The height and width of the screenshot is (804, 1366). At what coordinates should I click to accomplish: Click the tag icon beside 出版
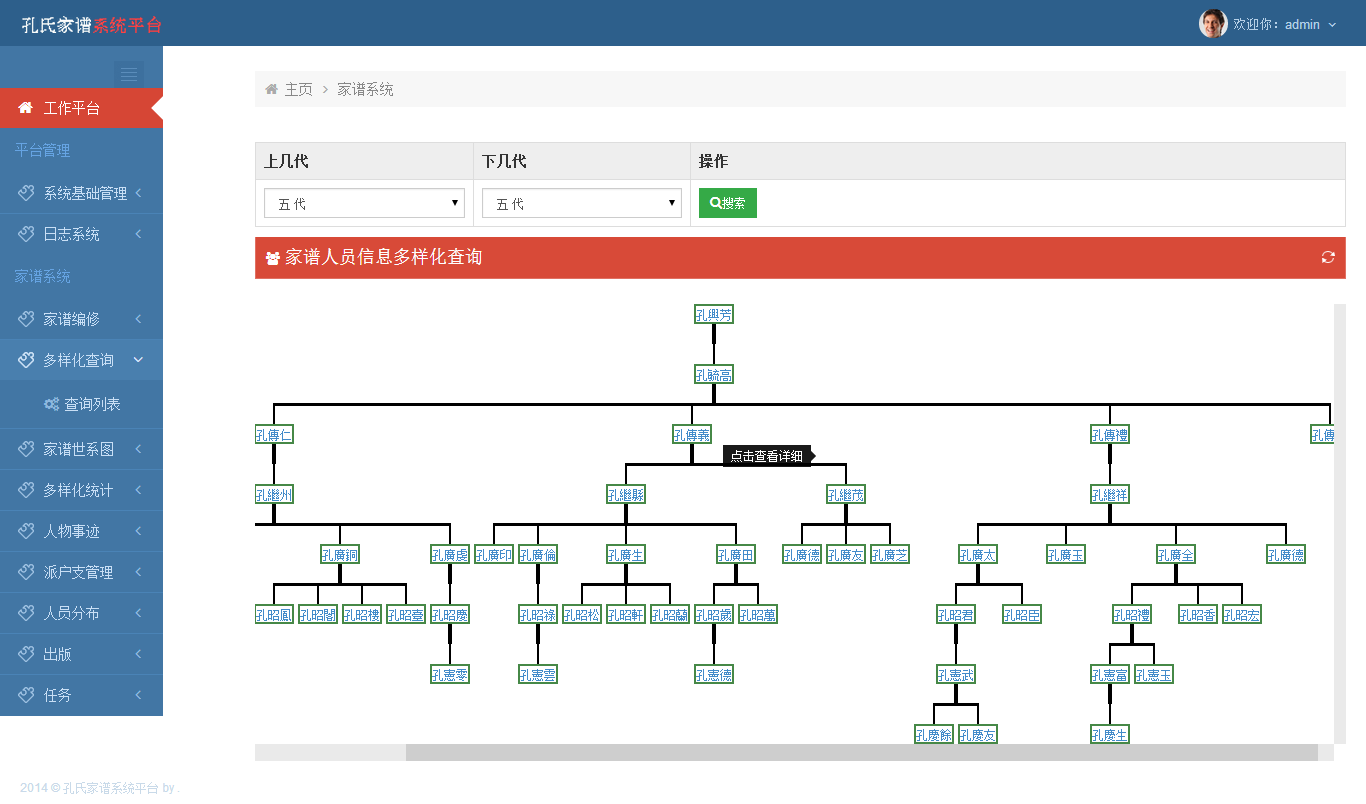click(27, 654)
